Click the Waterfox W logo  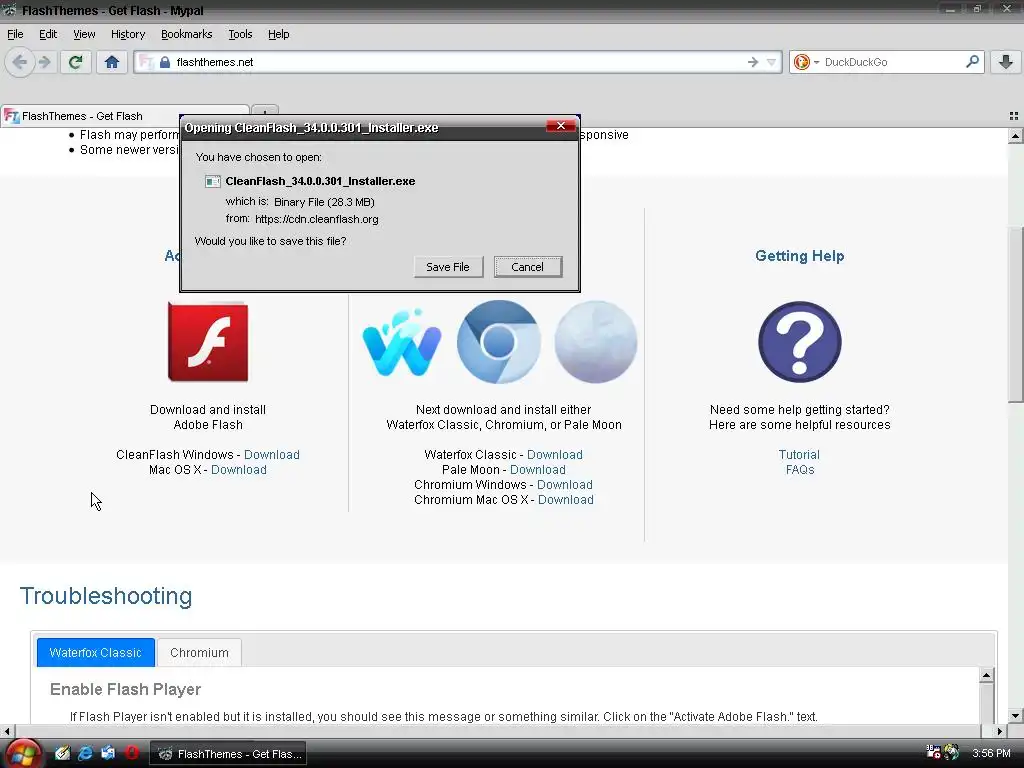pyautogui.click(x=402, y=343)
